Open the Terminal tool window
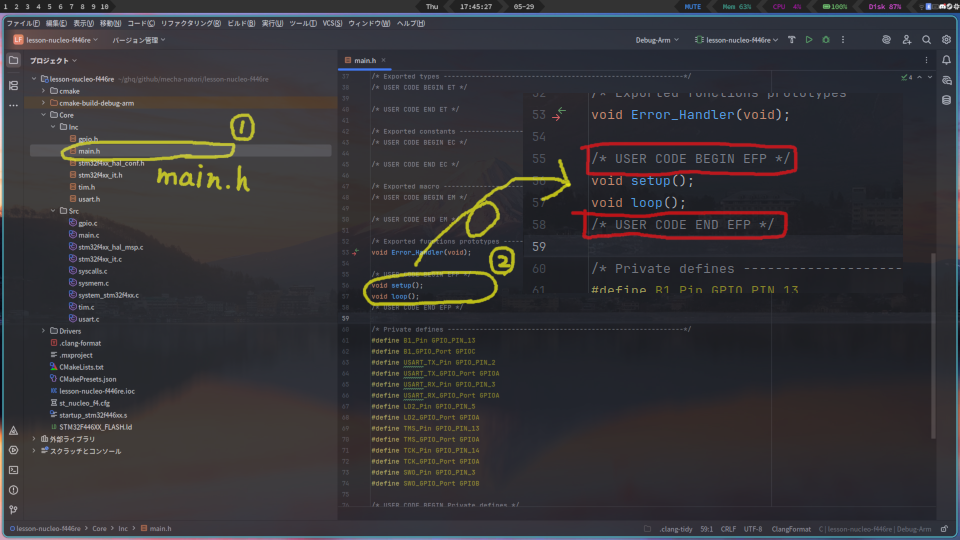960x540 pixels. (x=13, y=469)
